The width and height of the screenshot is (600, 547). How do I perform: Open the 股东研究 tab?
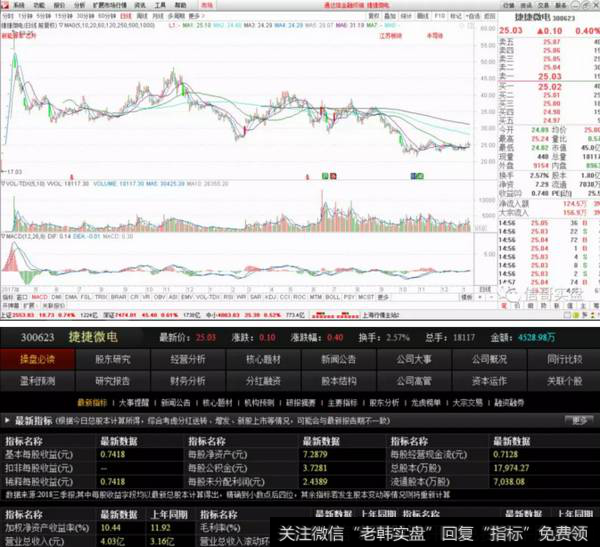pyautogui.click(x=113, y=359)
